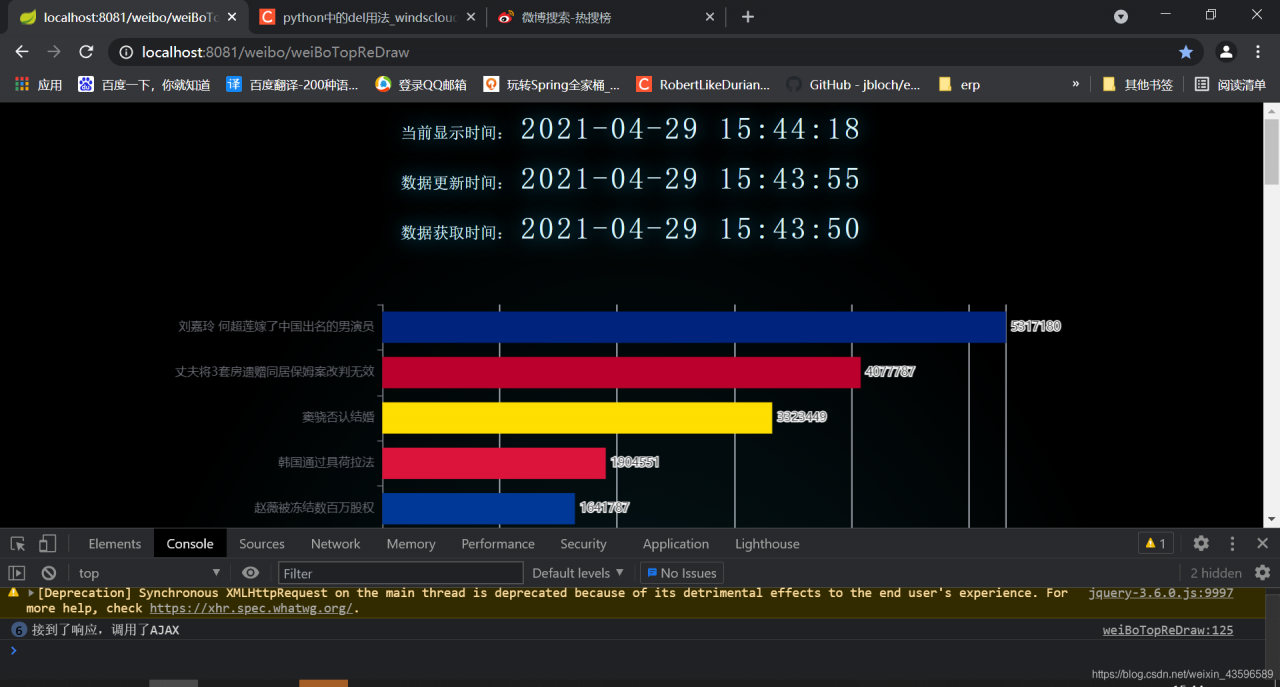This screenshot has height=687, width=1280.
Task: Bookmark this page with the star icon
Action: coord(1186,52)
